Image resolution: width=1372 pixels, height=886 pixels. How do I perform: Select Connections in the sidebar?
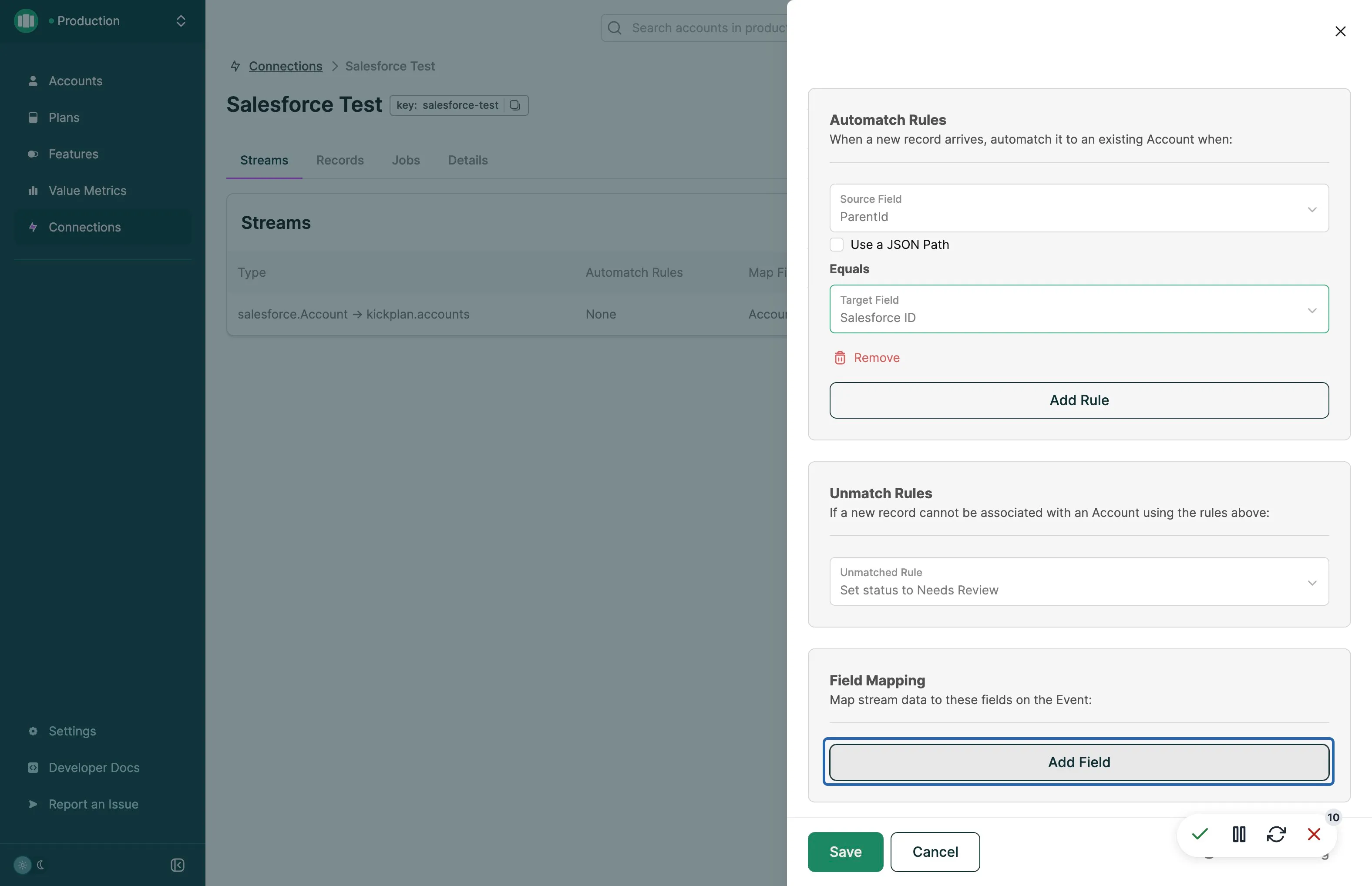pyautogui.click(x=102, y=227)
